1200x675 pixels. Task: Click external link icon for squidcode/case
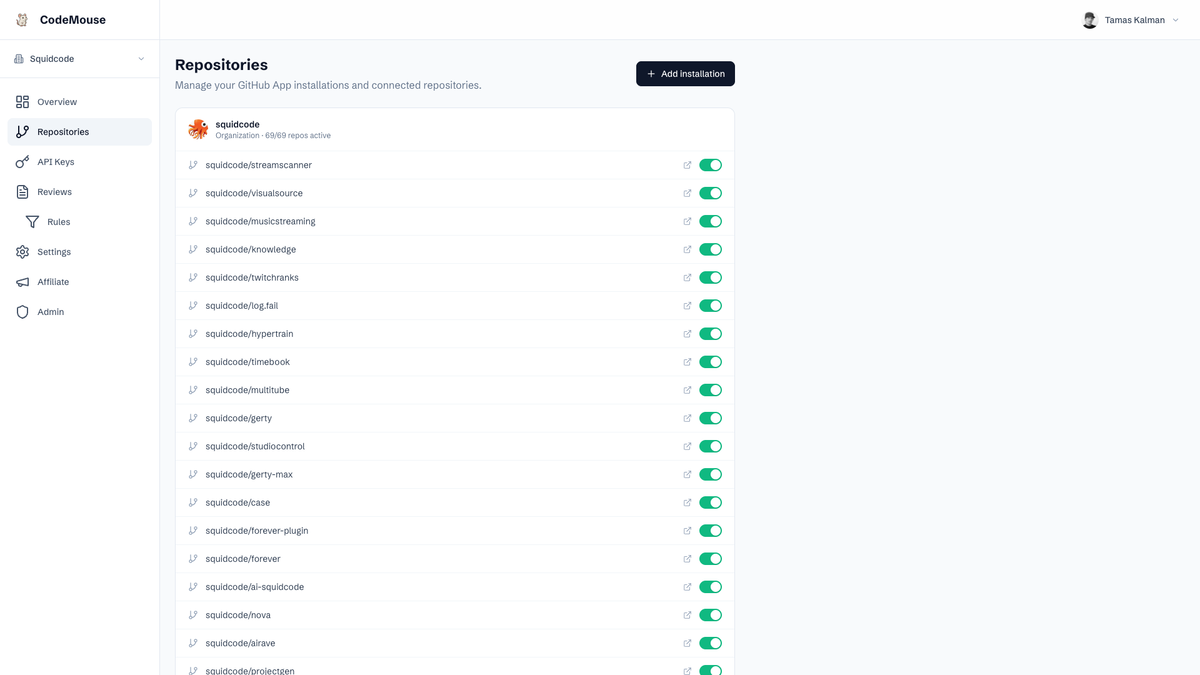pos(687,502)
